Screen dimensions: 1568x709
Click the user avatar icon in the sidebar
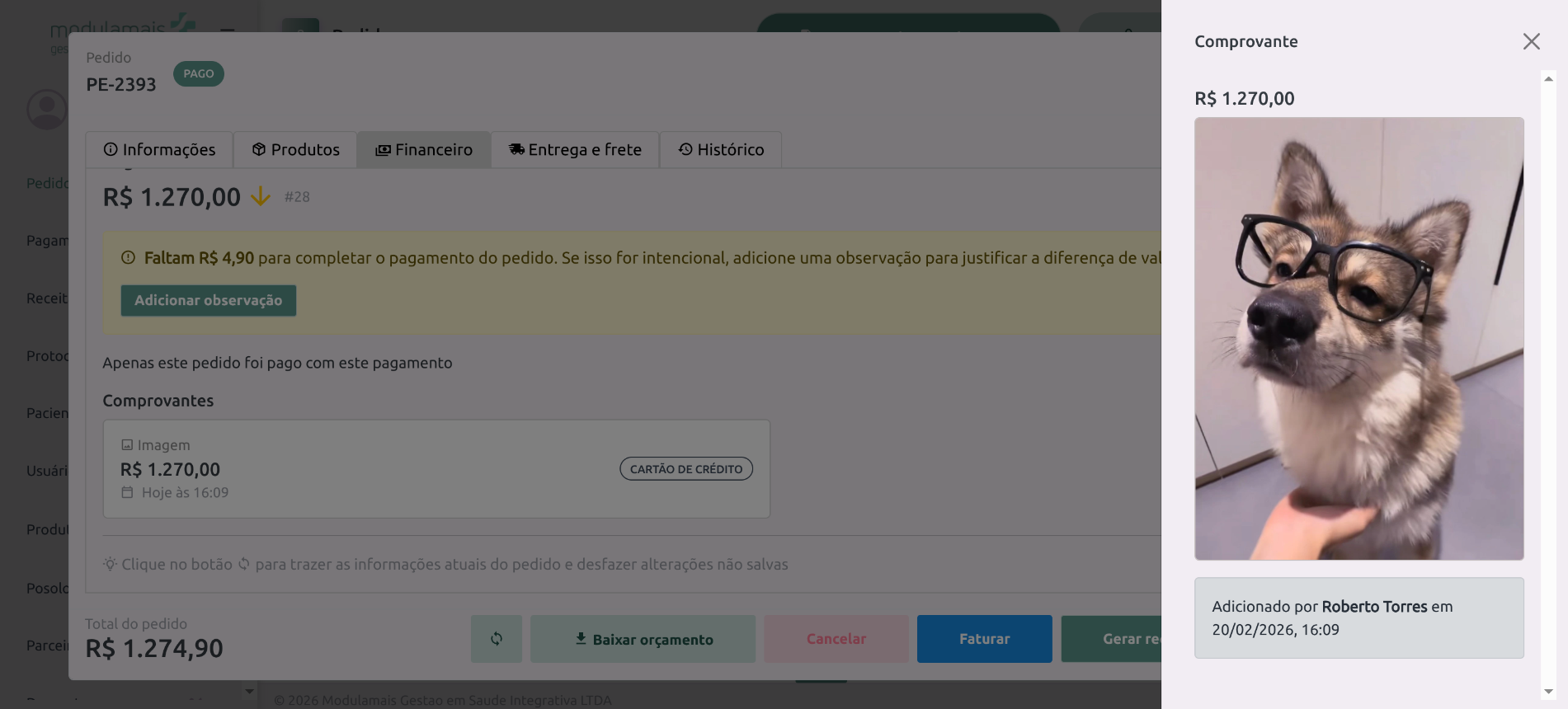coord(46,109)
